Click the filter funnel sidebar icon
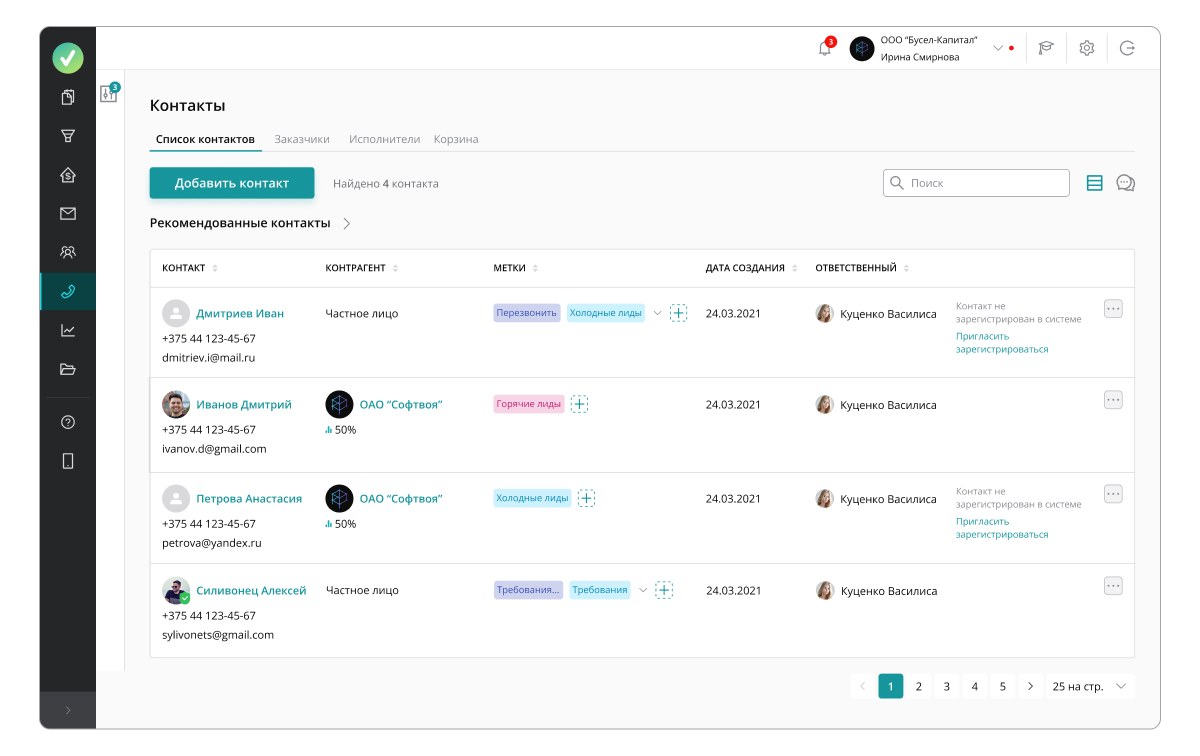Viewport: 1200px width, 756px height. click(68, 136)
